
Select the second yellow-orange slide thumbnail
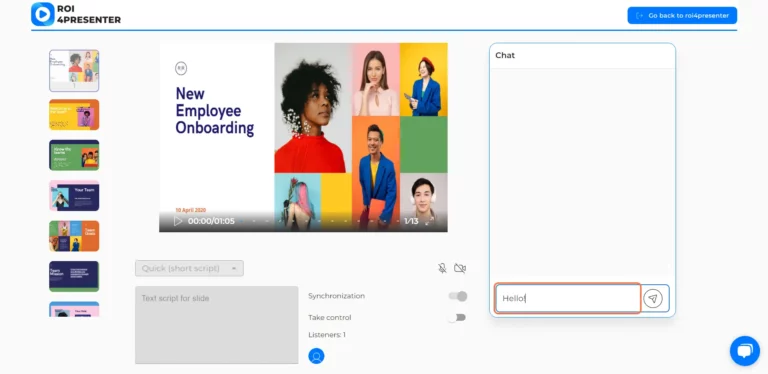point(74,115)
